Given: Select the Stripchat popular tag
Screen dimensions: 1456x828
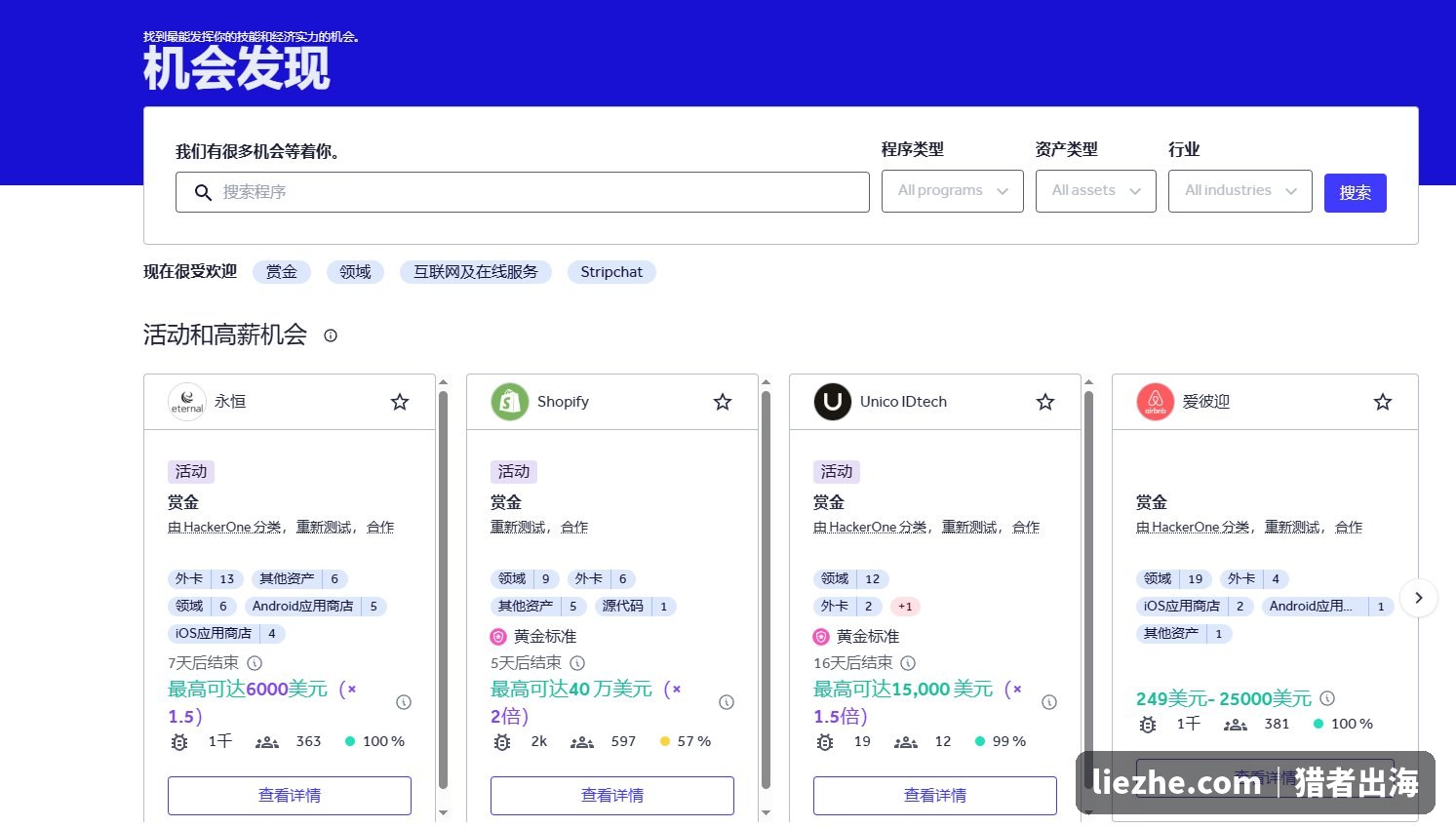Looking at the screenshot, I should (611, 272).
